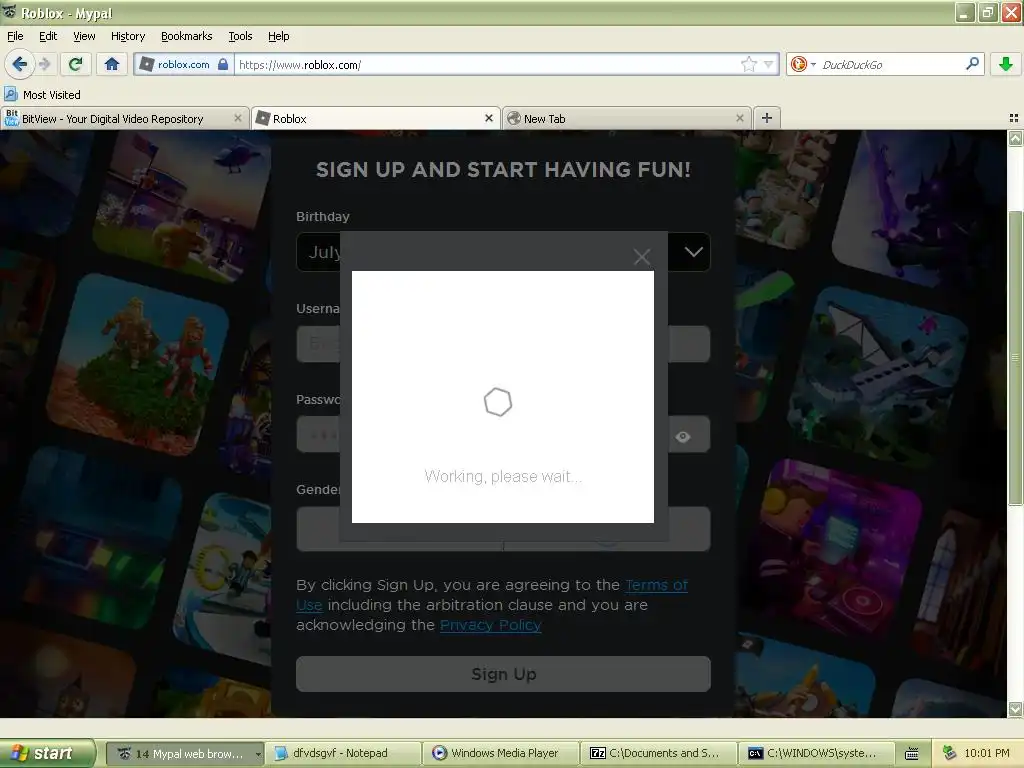Screen dimensions: 1024x768
Task: Open Most Visited bookmarks folder
Action: click(x=42, y=95)
